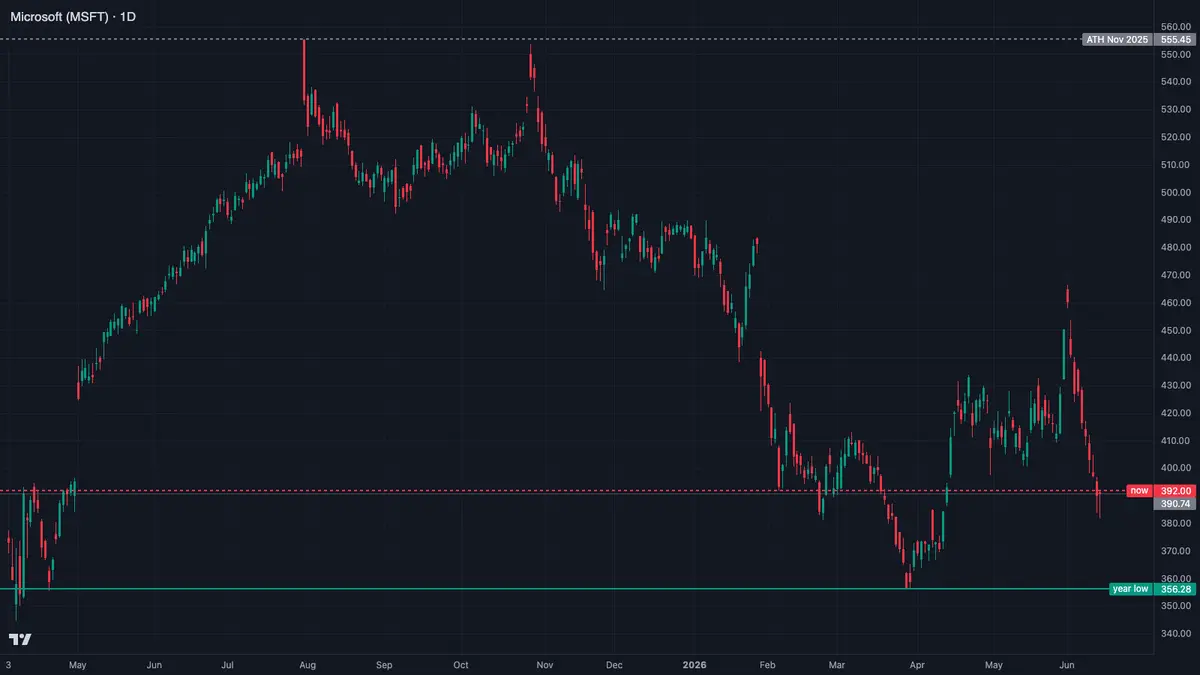Select the ATH Nov 2025 label

(1118, 39)
